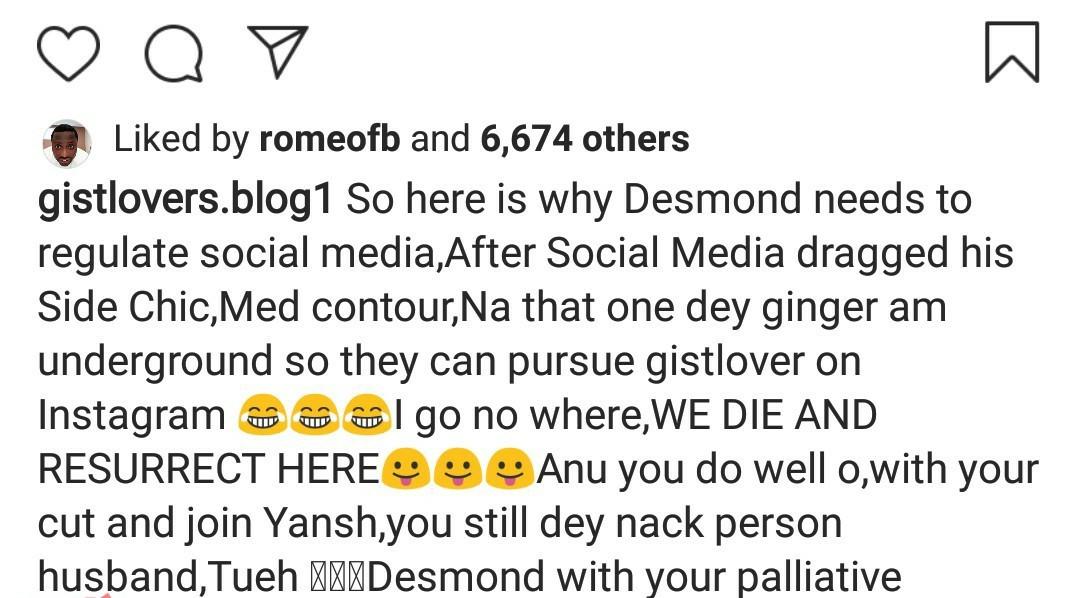The image size is (1080, 598).
Task: Open the romeofb username link
Action: coord(330,138)
